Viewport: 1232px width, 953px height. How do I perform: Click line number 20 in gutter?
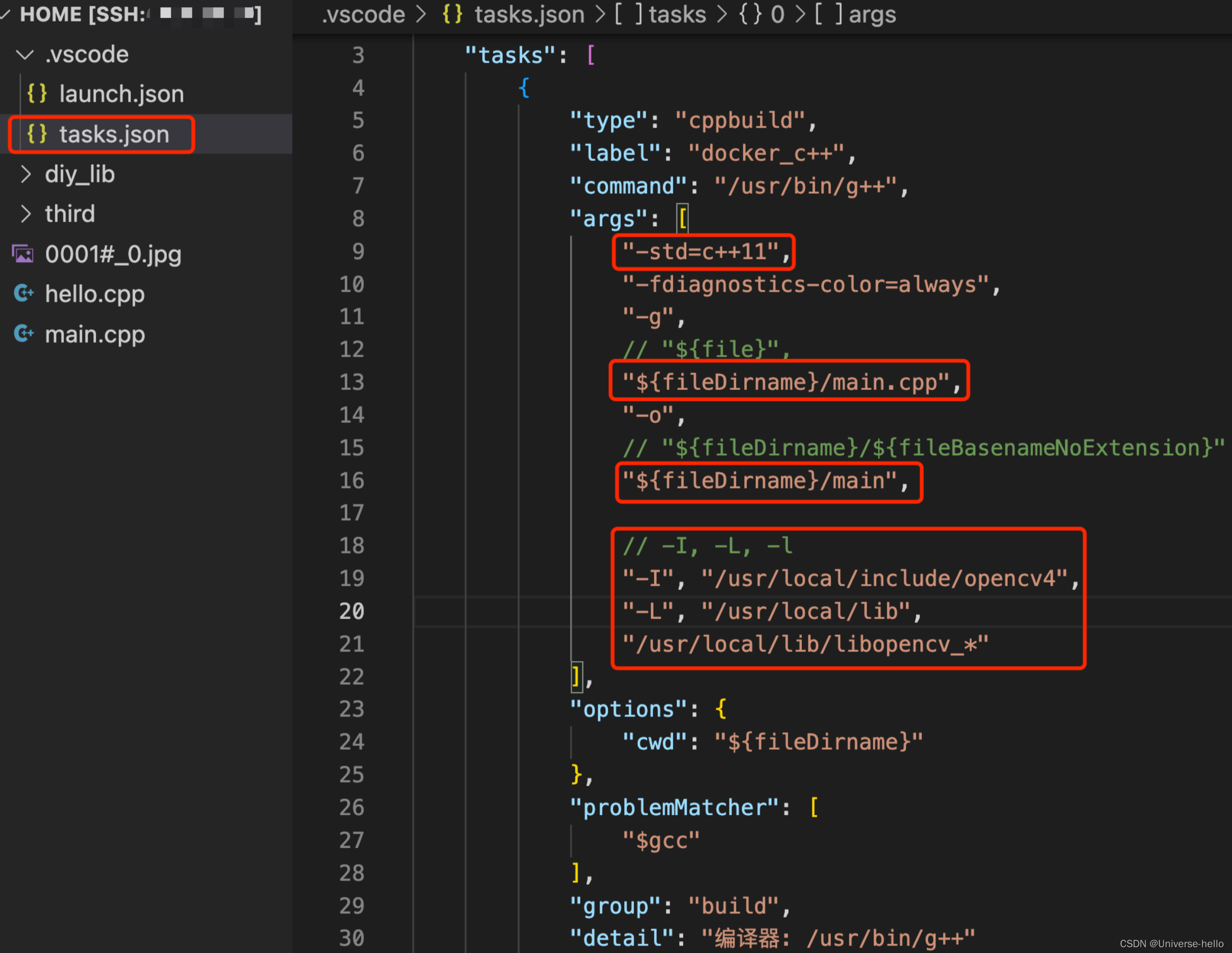point(352,611)
